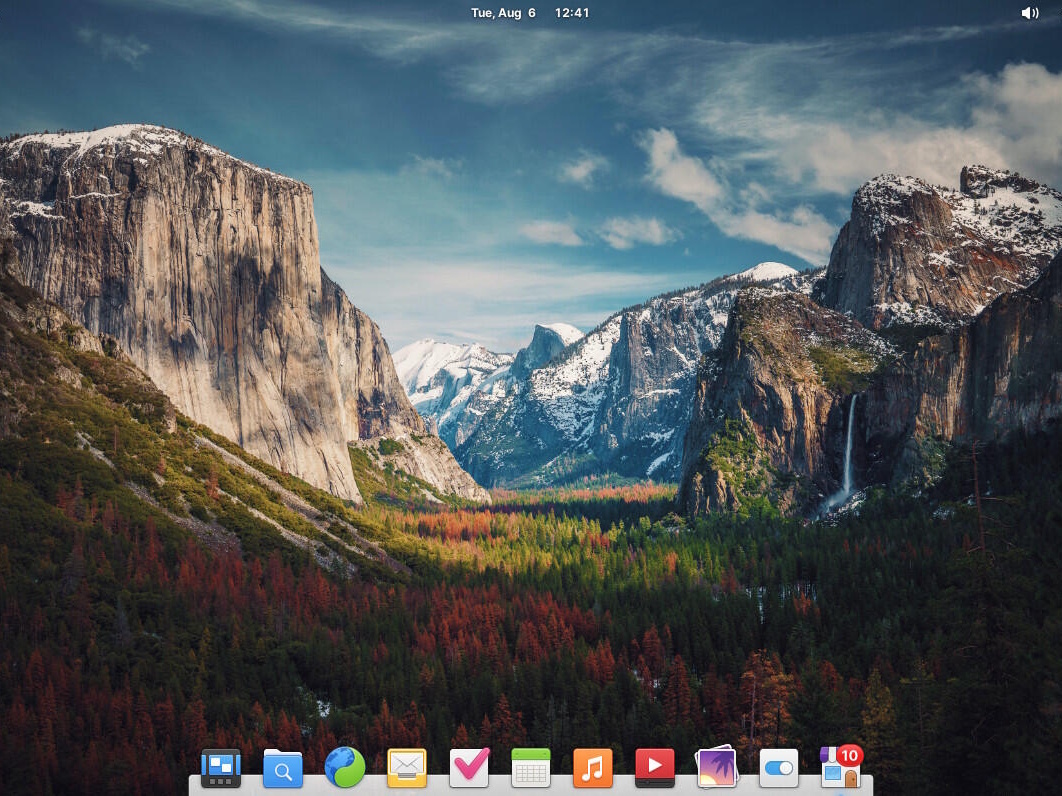Open the Photos app from the dock

point(717,768)
